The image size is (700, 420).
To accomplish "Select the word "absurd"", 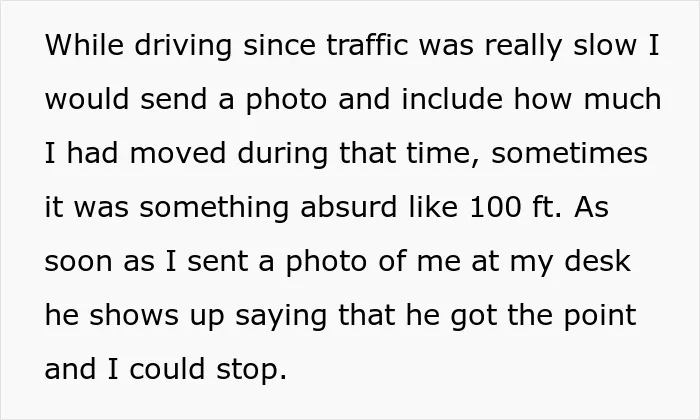I will point(349,207).
